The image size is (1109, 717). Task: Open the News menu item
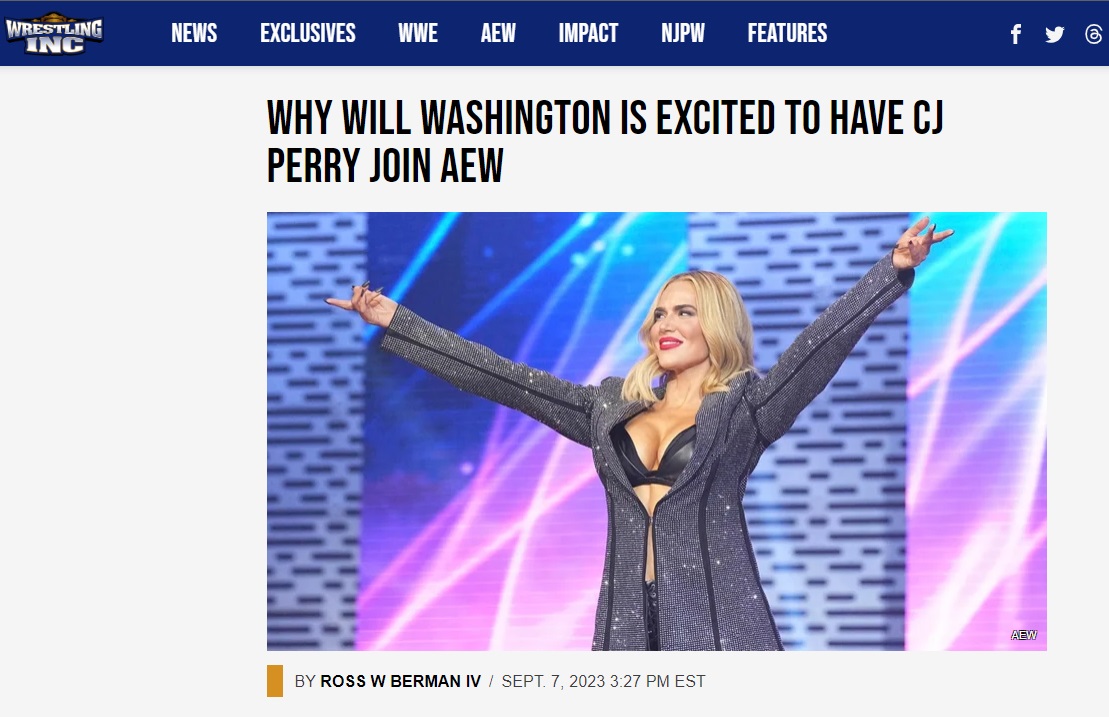click(194, 33)
